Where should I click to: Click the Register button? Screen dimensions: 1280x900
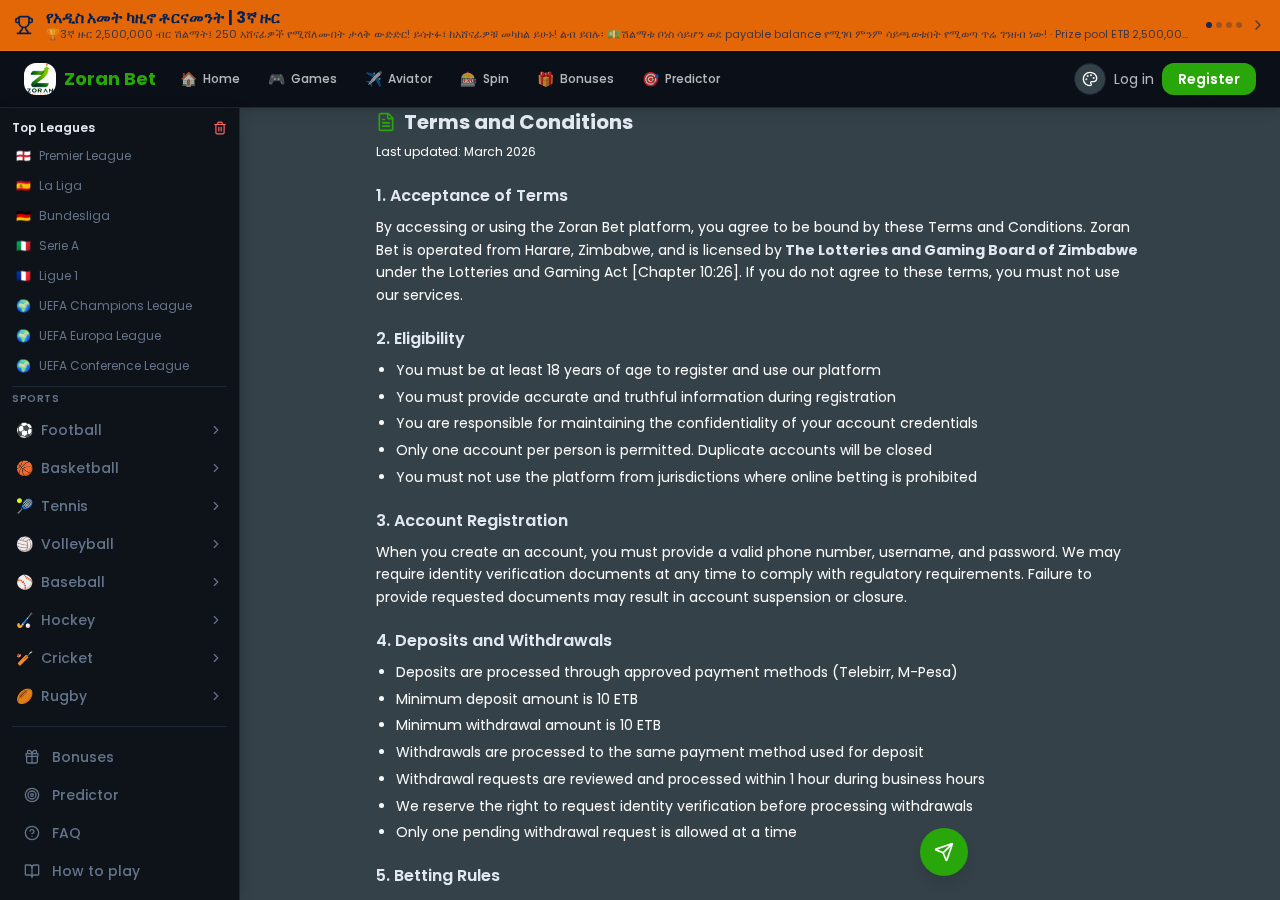click(x=1209, y=79)
